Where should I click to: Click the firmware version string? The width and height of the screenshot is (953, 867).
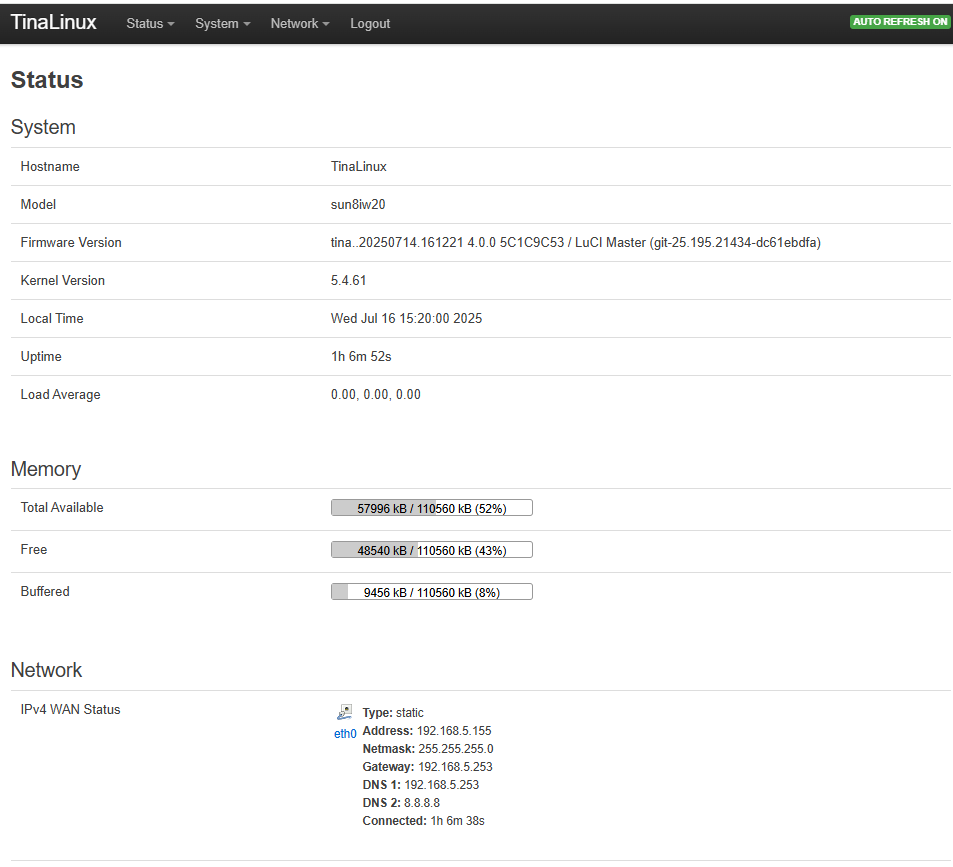click(x=575, y=243)
